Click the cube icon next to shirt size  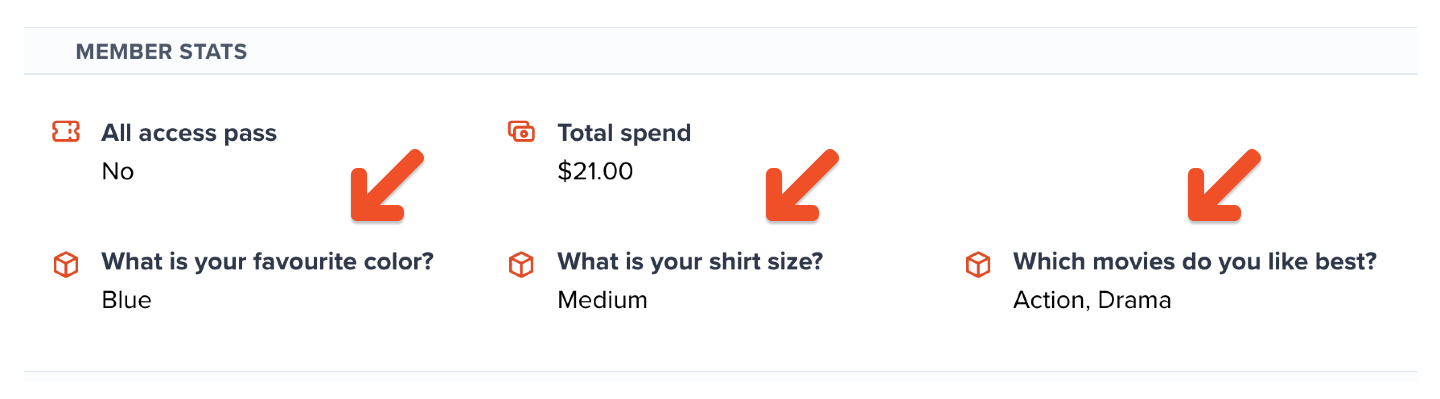521,265
